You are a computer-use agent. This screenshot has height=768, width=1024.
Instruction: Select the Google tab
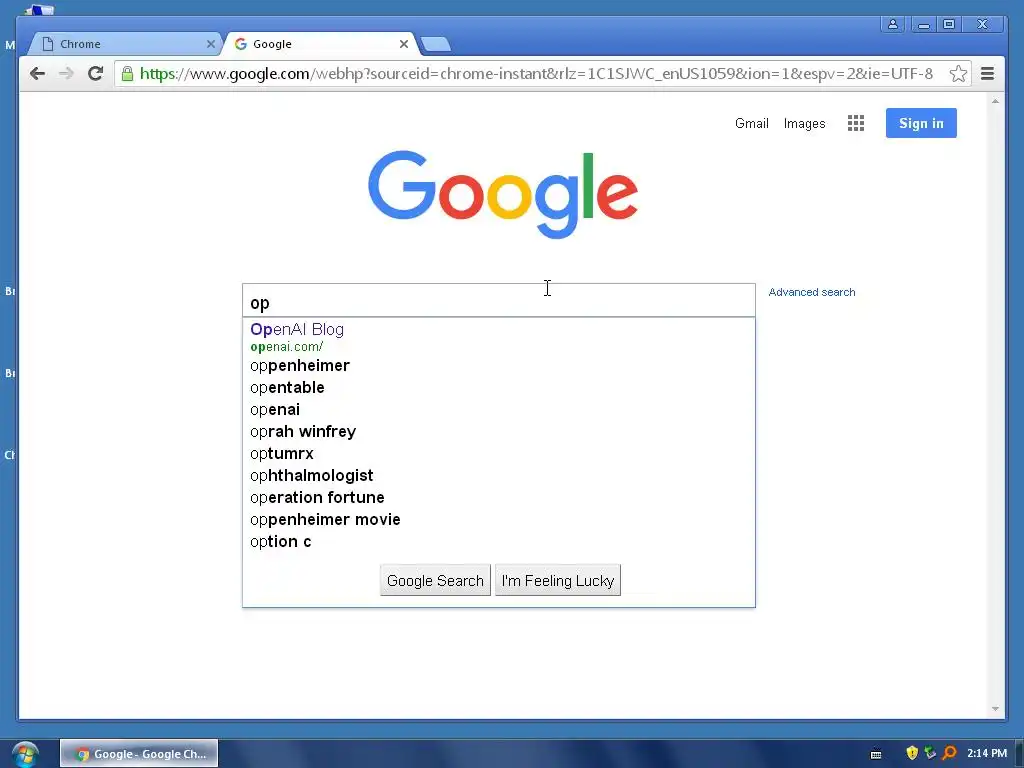click(319, 44)
